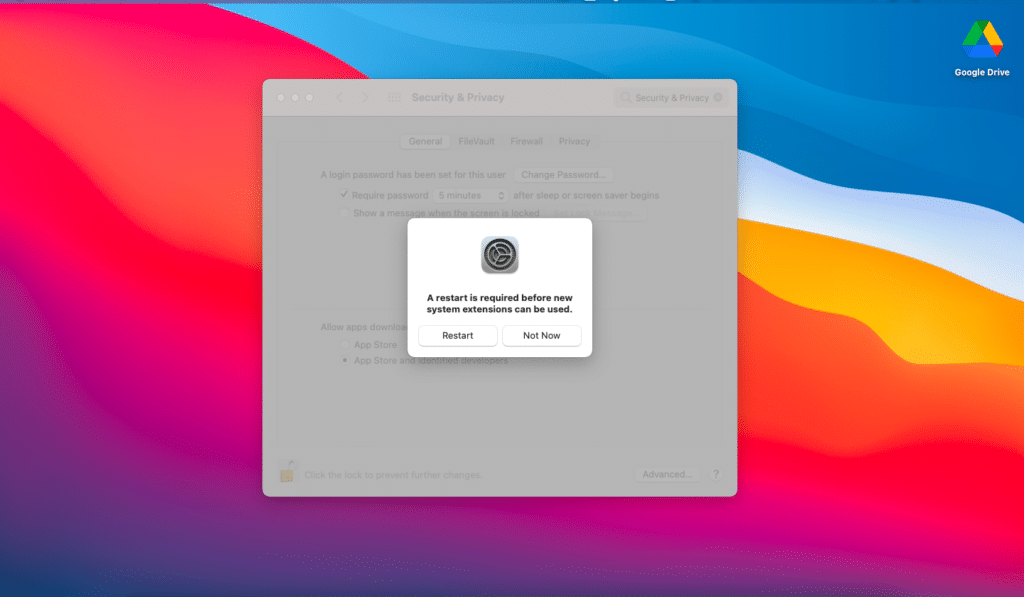Click the forward arrow in the toolbar

tap(365, 97)
